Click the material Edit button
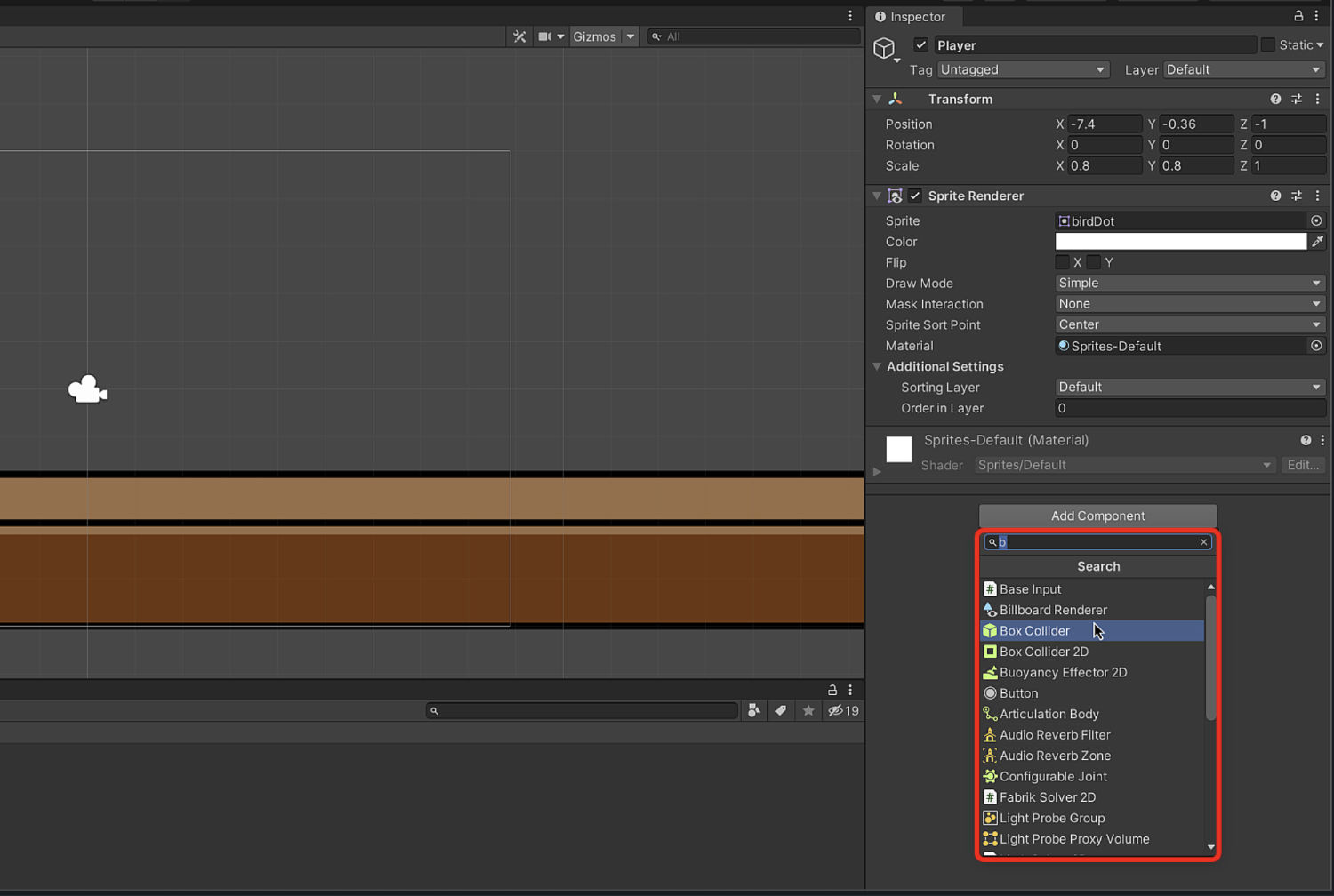This screenshot has height=896, width=1334. (x=1303, y=466)
